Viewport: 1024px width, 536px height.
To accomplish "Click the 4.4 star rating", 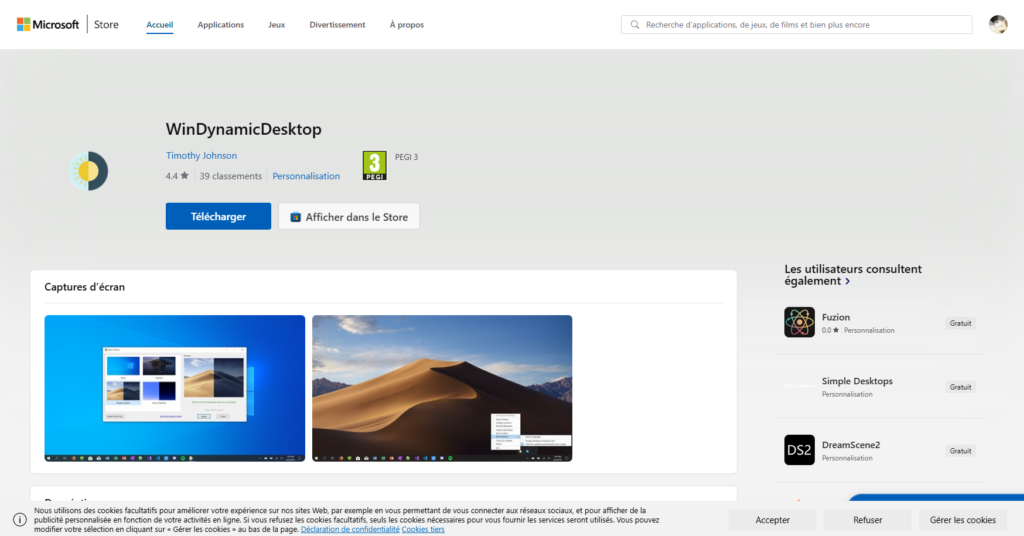I will [177, 176].
